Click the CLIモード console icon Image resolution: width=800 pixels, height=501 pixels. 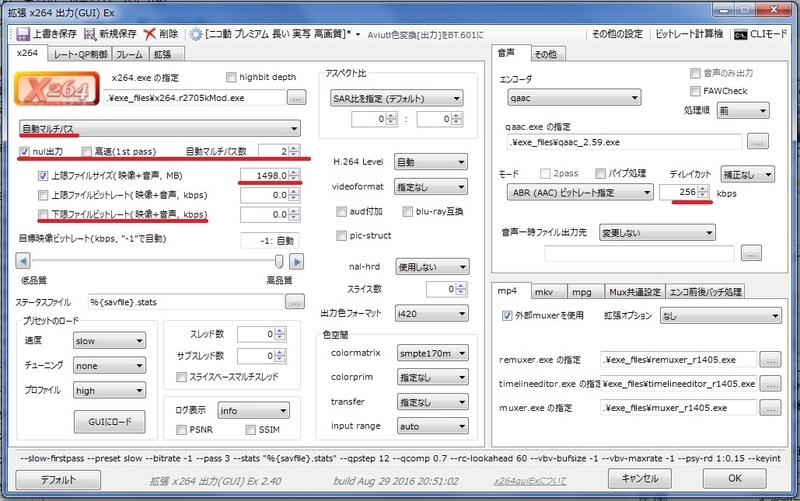(740, 35)
